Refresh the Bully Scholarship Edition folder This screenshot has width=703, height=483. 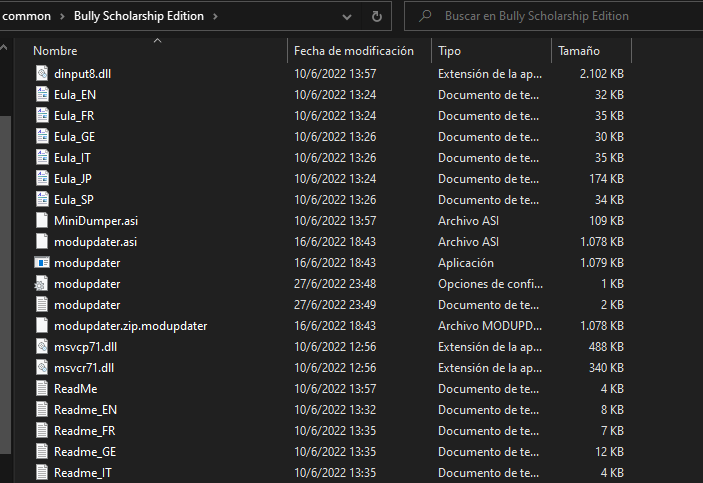[x=376, y=16]
